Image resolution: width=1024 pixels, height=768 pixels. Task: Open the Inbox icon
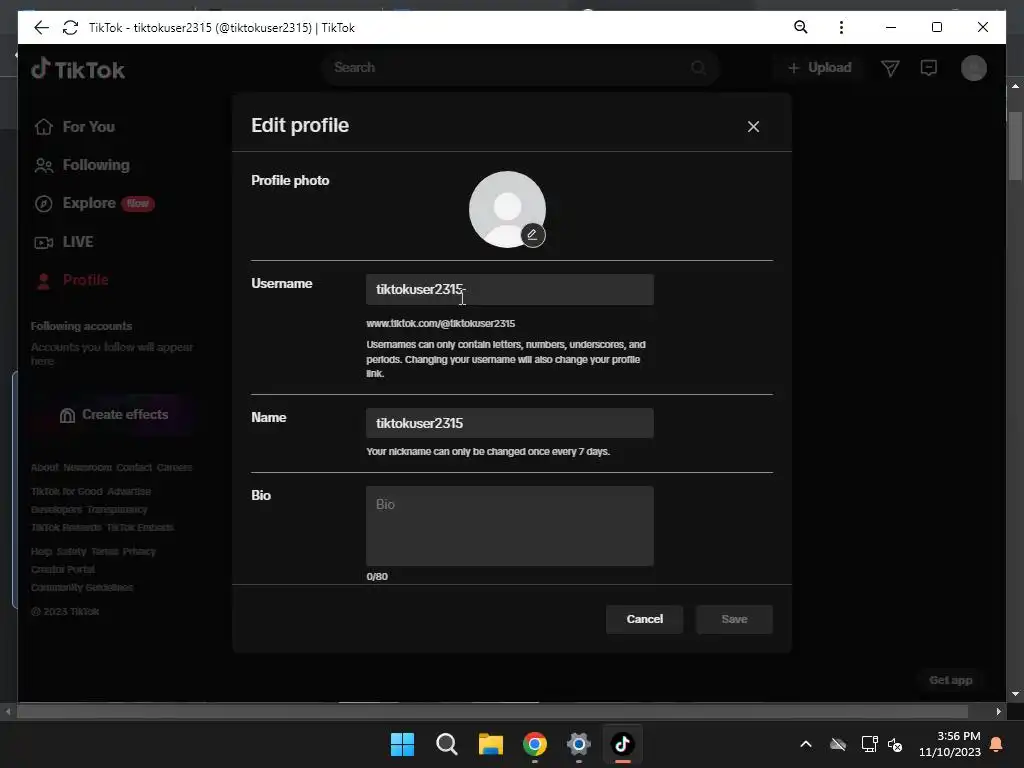pyautogui.click(x=929, y=67)
